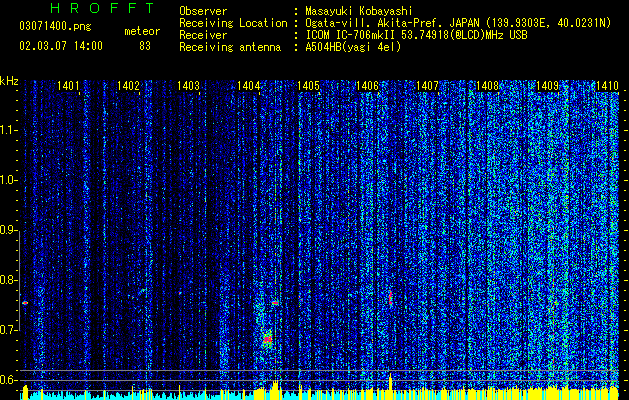Click the 0.8 kHz axis tick

8,280
